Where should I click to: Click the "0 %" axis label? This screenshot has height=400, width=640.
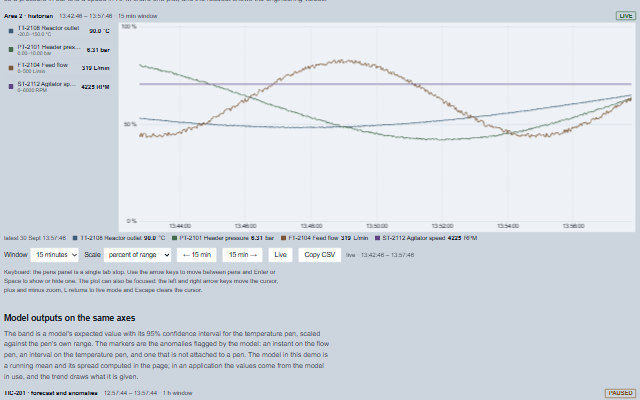pos(131,221)
